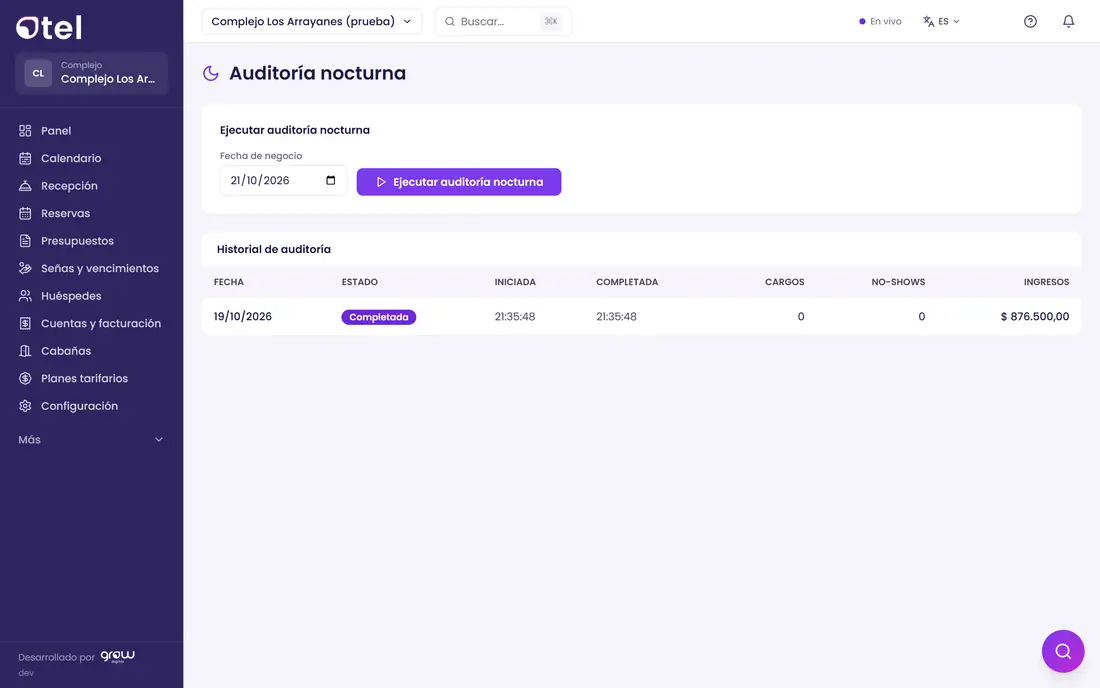Click the Cabañas sidebar icon
This screenshot has height=688, width=1100.
(x=25, y=351)
